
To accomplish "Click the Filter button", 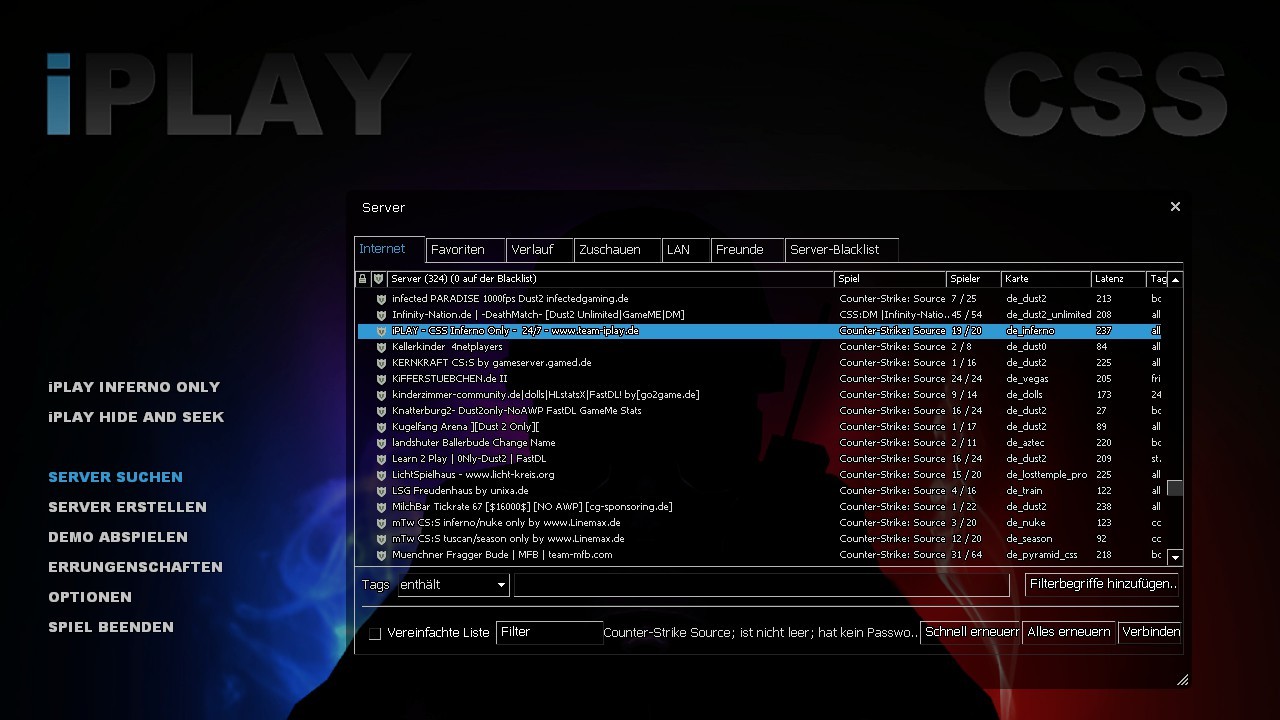I will point(549,632).
